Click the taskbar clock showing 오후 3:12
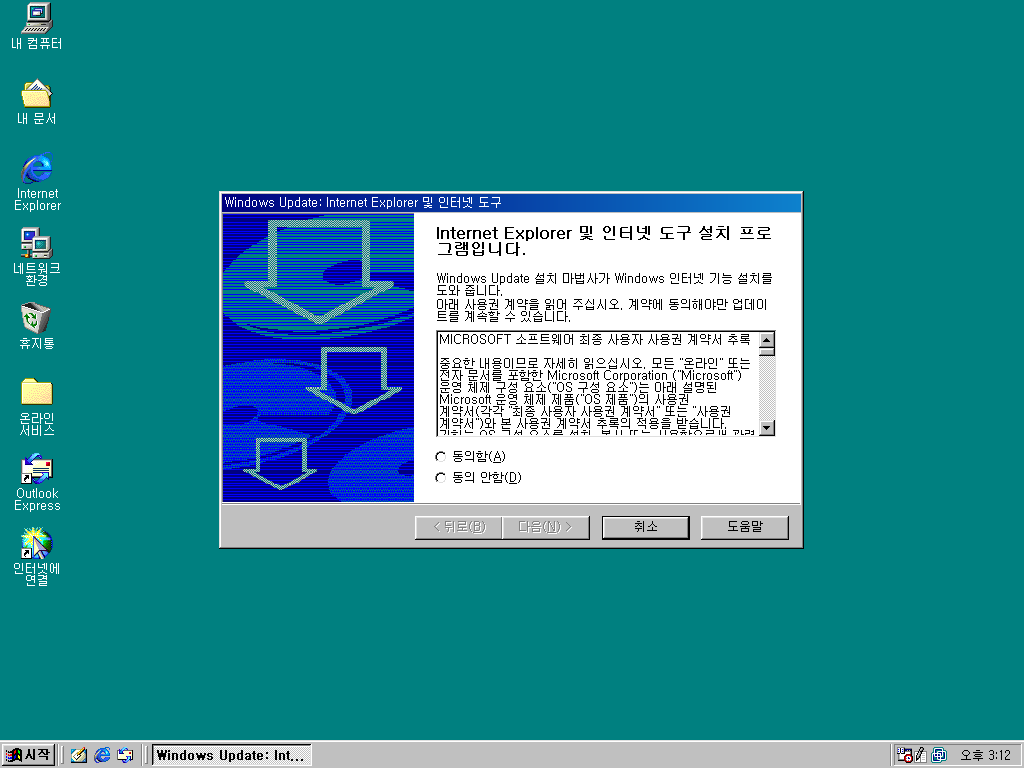Image resolution: width=1024 pixels, height=768 pixels. 985,755
